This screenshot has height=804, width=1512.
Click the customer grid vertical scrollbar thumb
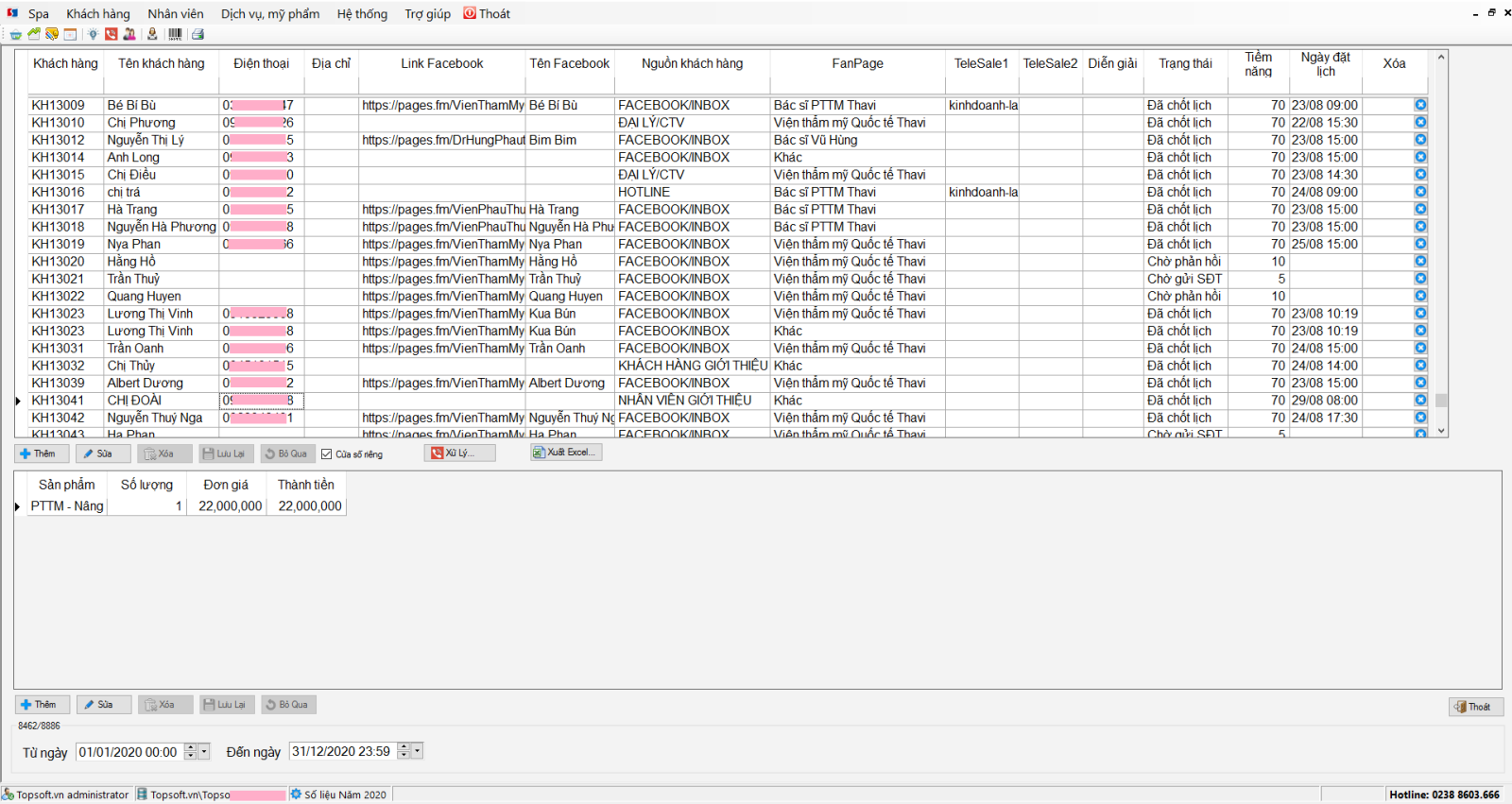tap(1441, 401)
